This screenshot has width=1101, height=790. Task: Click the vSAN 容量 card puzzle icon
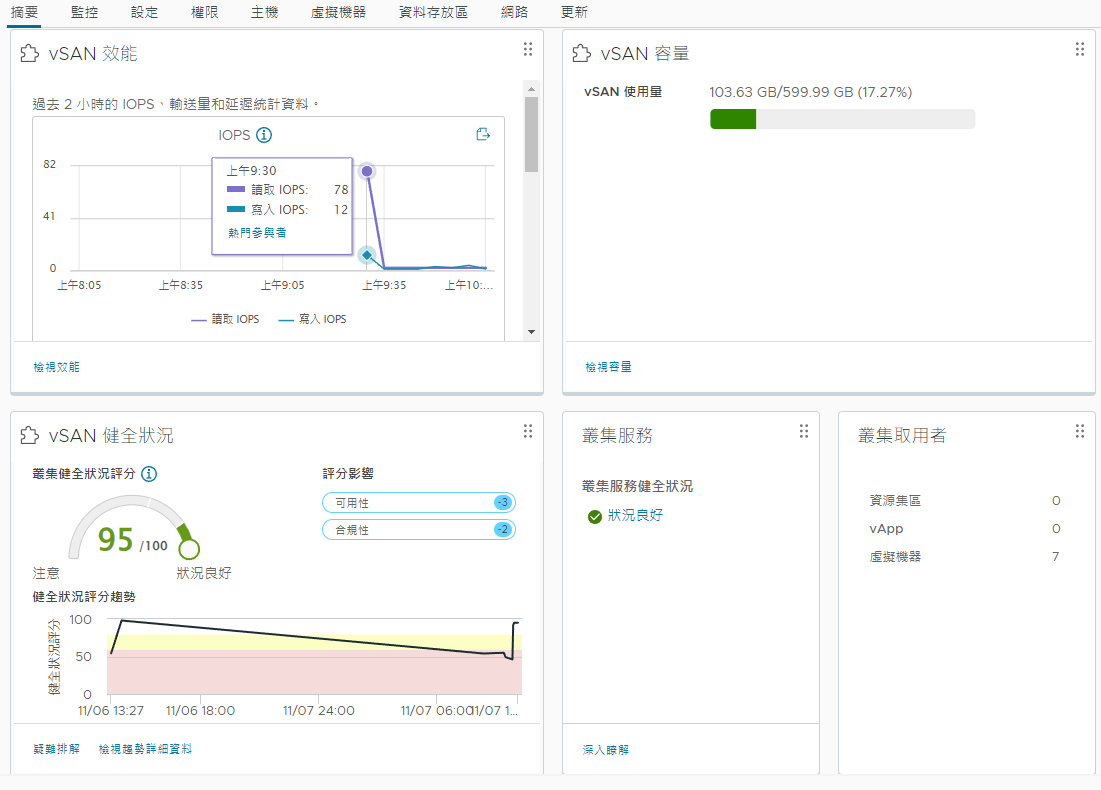tap(581, 53)
